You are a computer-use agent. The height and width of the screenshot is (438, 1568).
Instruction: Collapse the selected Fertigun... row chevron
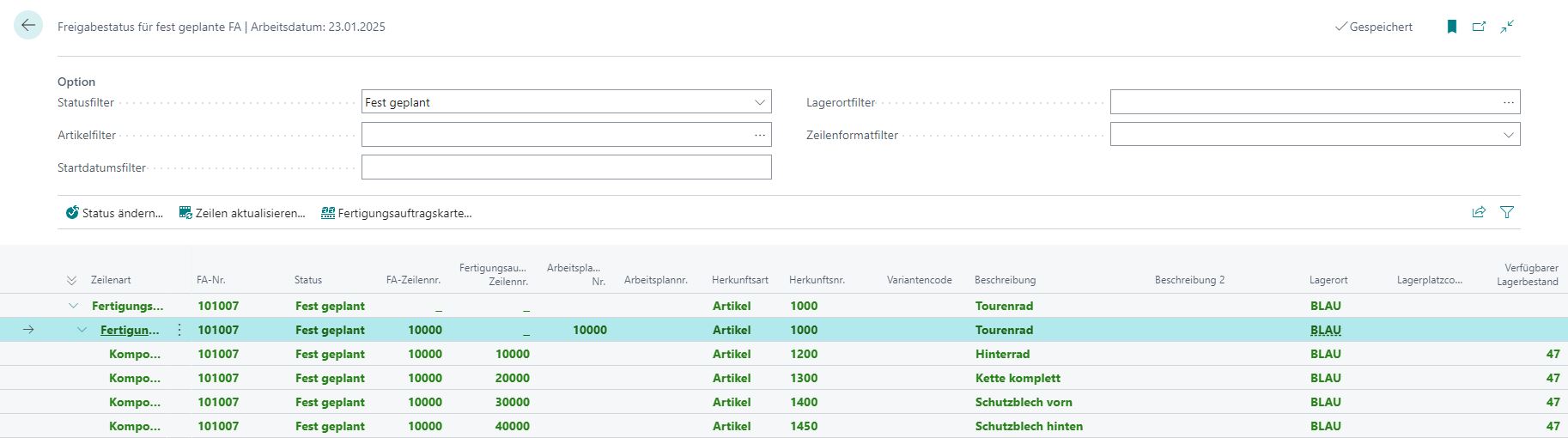tap(82, 330)
